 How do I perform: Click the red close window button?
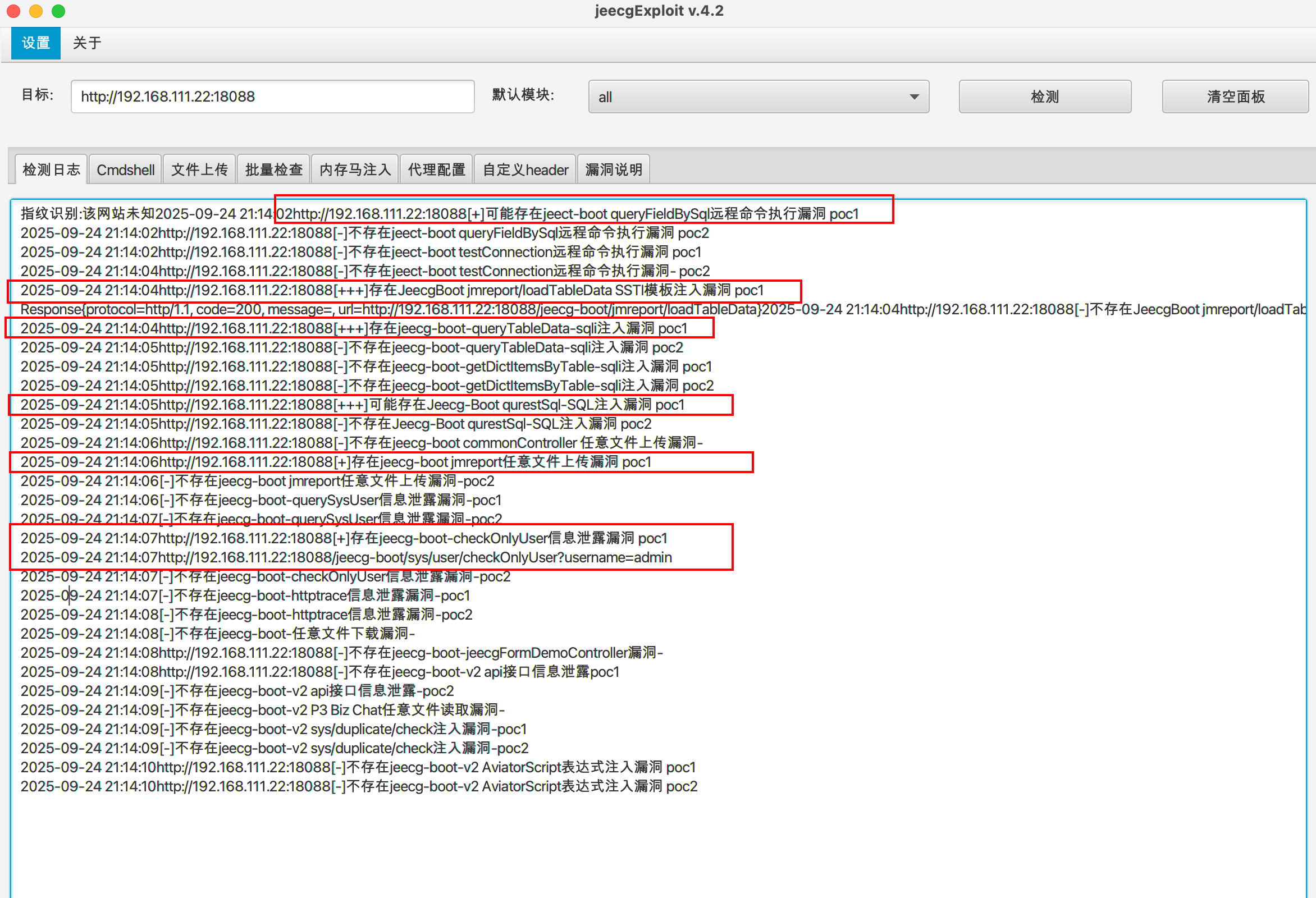click(13, 11)
